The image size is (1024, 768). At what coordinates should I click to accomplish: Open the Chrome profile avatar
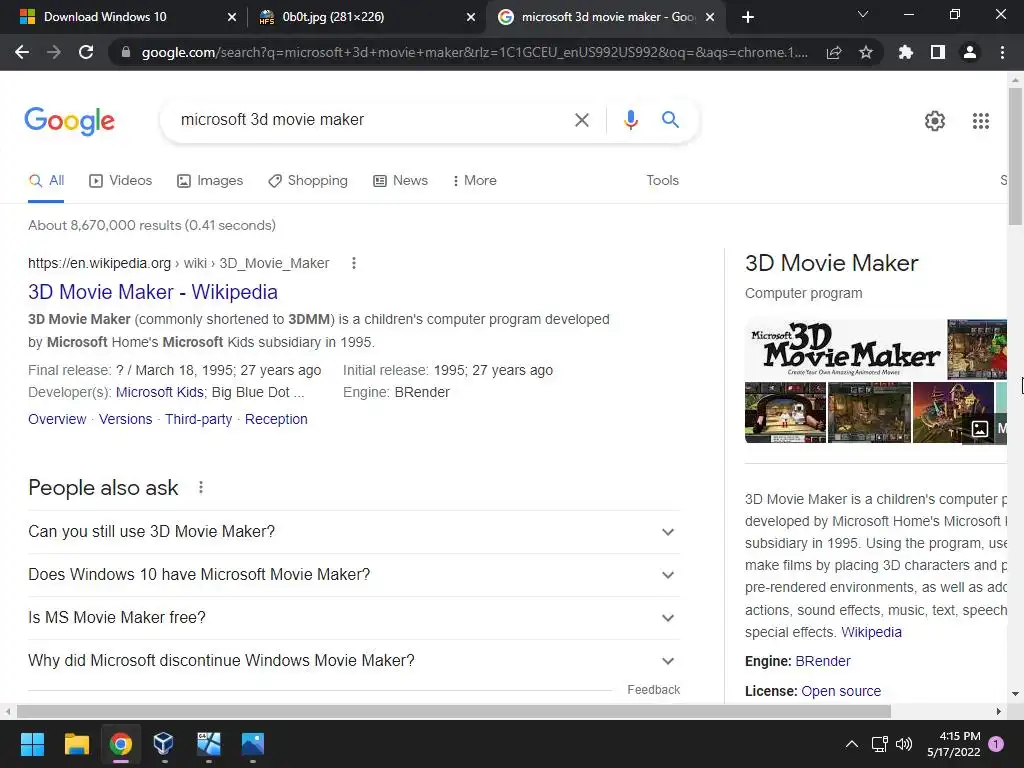970,52
